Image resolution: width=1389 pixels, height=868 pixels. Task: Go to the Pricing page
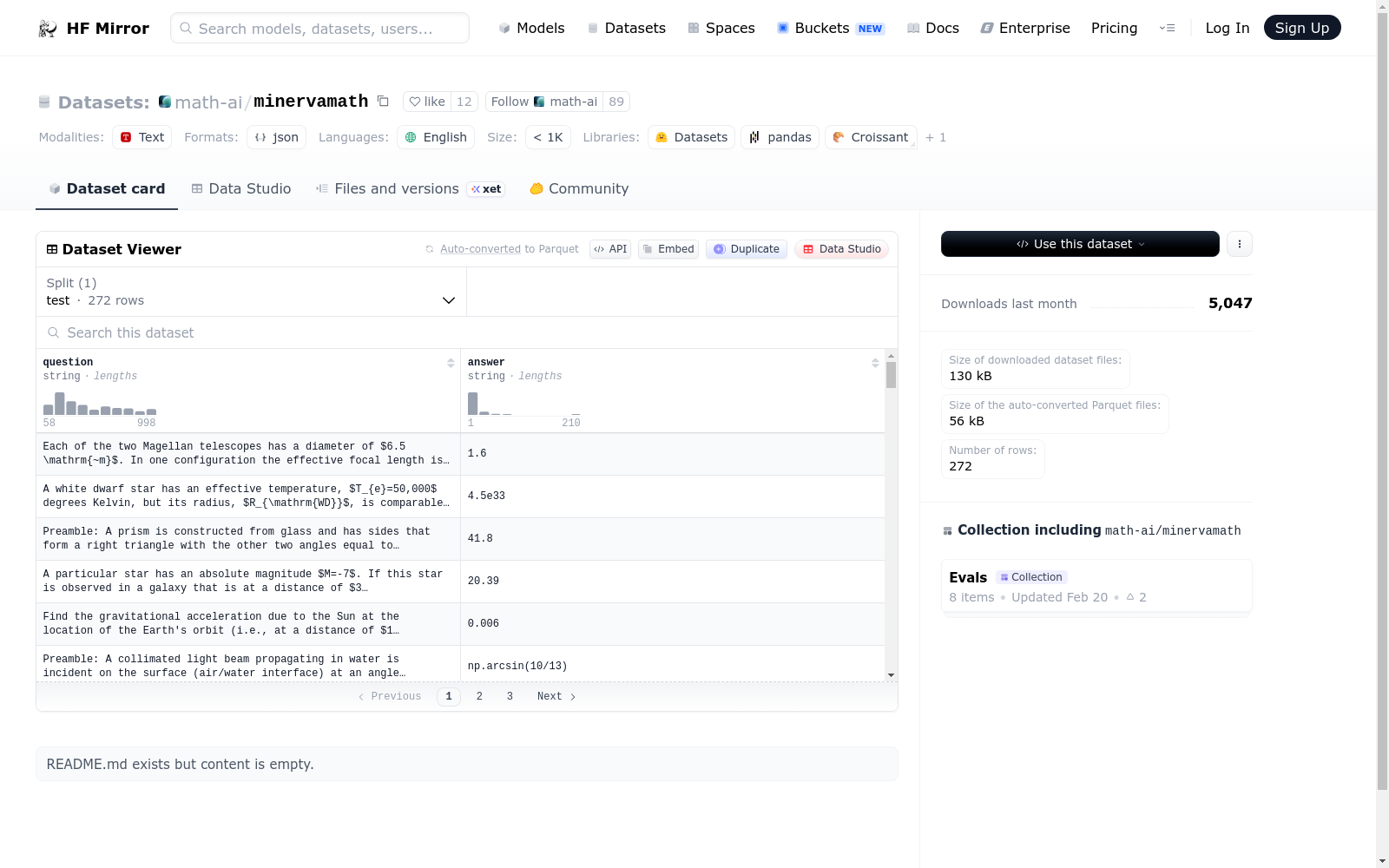pos(1114,29)
